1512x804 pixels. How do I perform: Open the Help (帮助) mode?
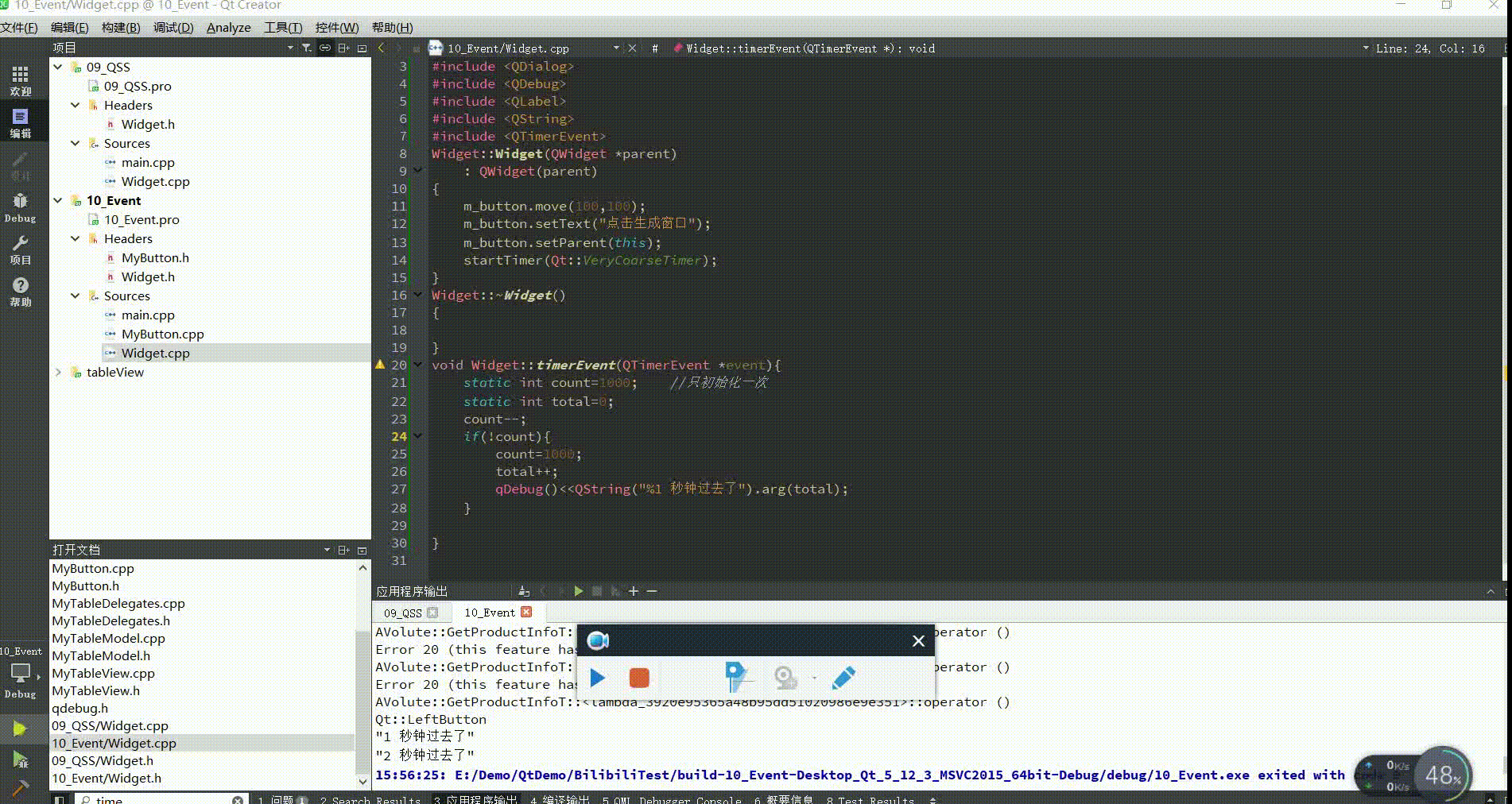(x=21, y=292)
